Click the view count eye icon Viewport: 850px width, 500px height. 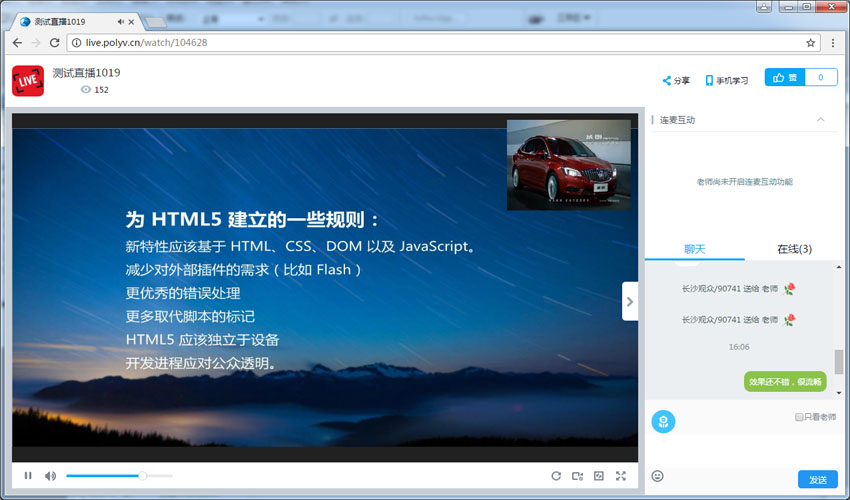[x=86, y=89]
